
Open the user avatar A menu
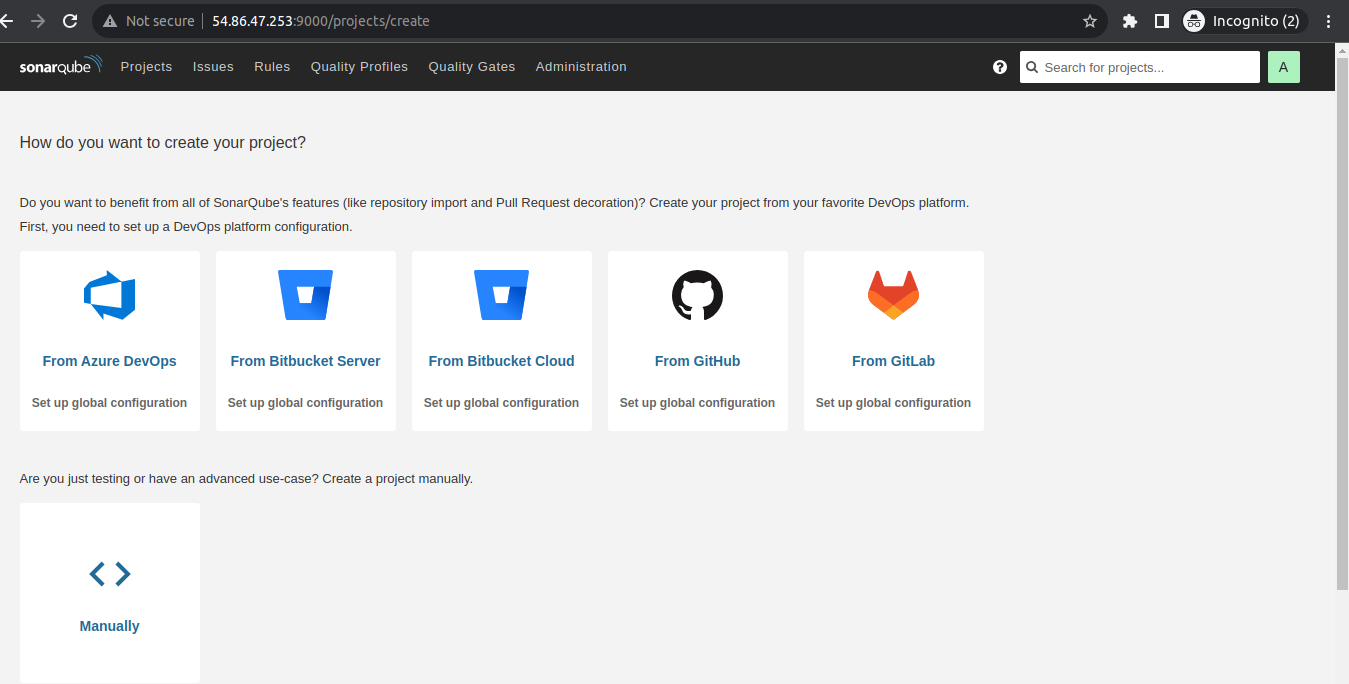1284,67
